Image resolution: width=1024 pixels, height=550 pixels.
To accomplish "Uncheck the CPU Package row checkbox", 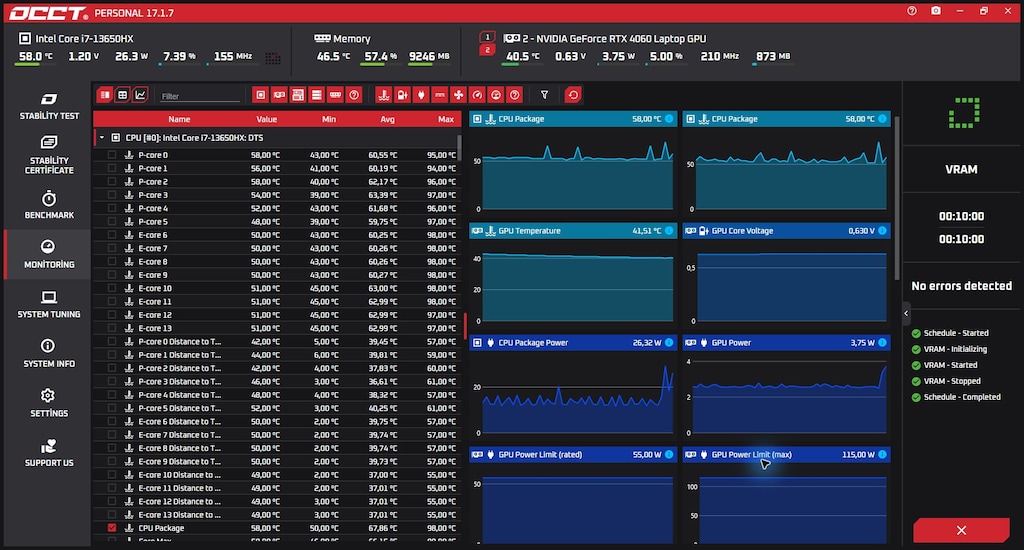I will click(112, 528).
